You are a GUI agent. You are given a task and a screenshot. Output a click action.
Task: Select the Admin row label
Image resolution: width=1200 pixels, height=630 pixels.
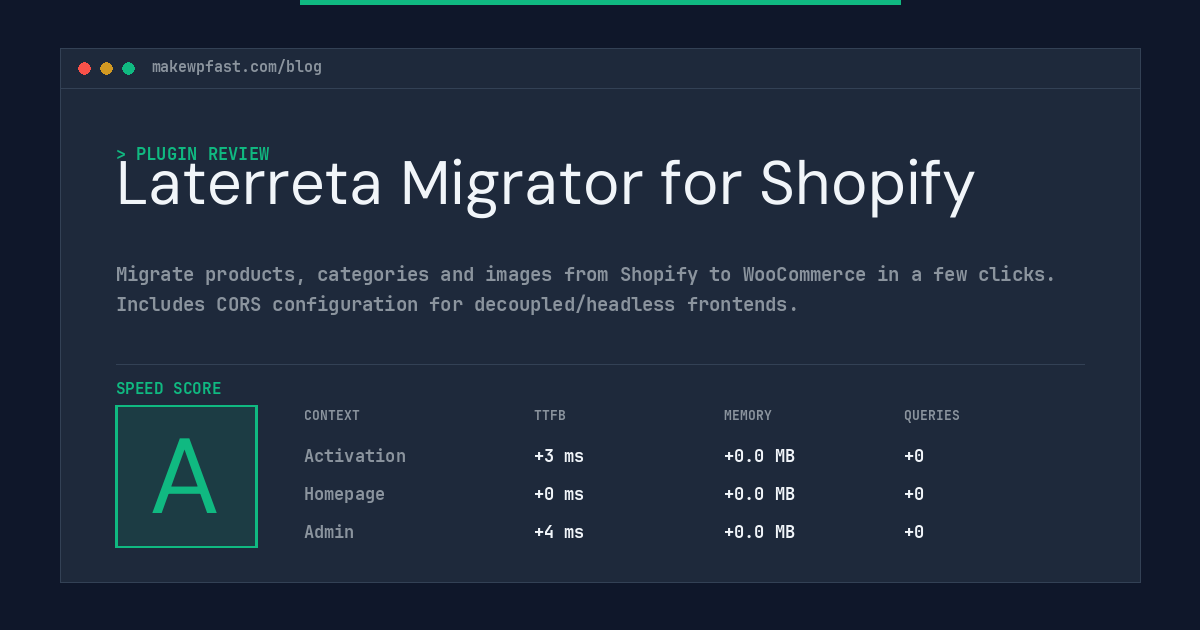click(329, 532)
